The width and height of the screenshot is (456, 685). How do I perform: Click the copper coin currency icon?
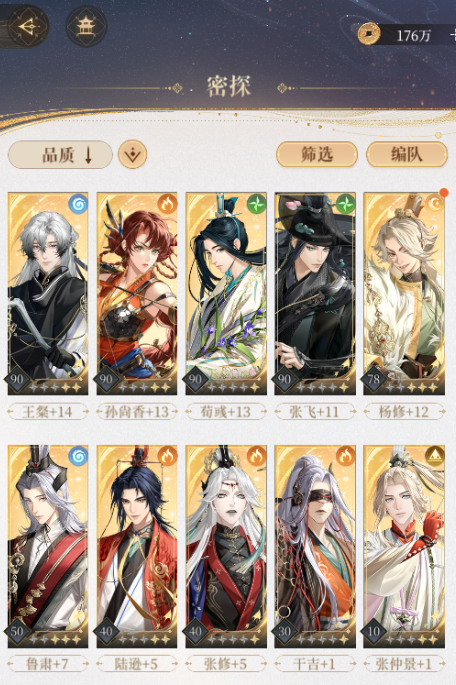point(369,34)
